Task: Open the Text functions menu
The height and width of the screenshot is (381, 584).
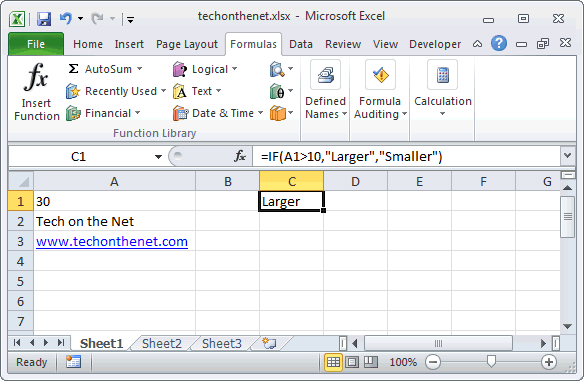Action: 197,91
